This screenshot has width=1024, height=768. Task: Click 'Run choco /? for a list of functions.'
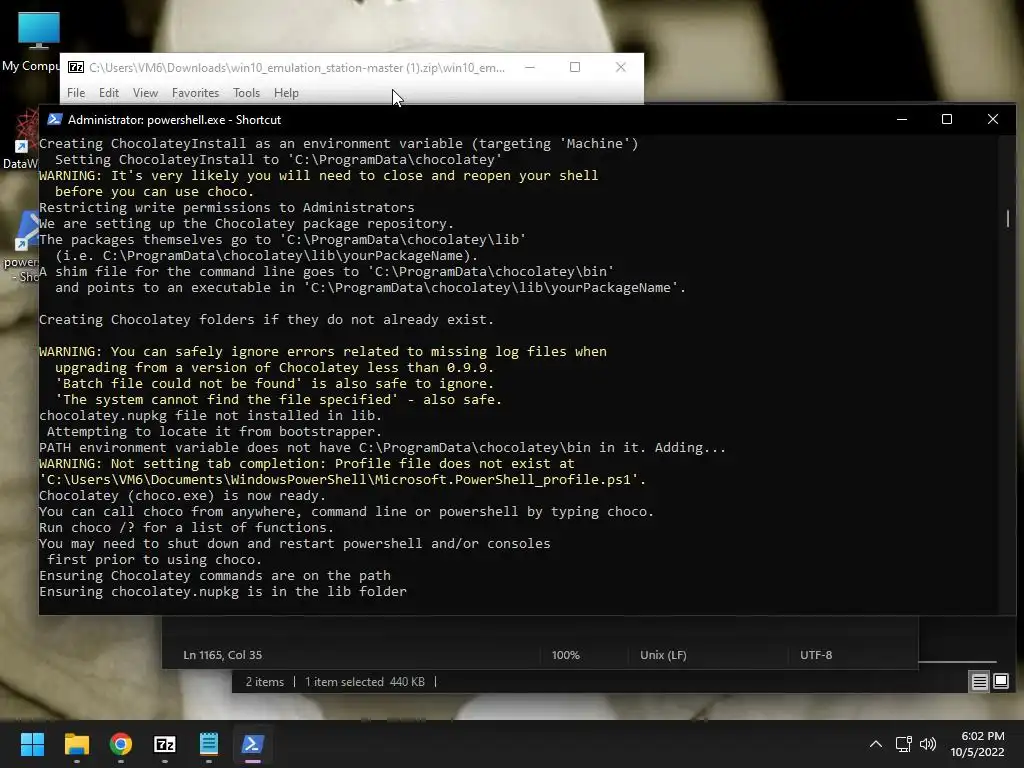pyautogui.click(x=186, y=528)
